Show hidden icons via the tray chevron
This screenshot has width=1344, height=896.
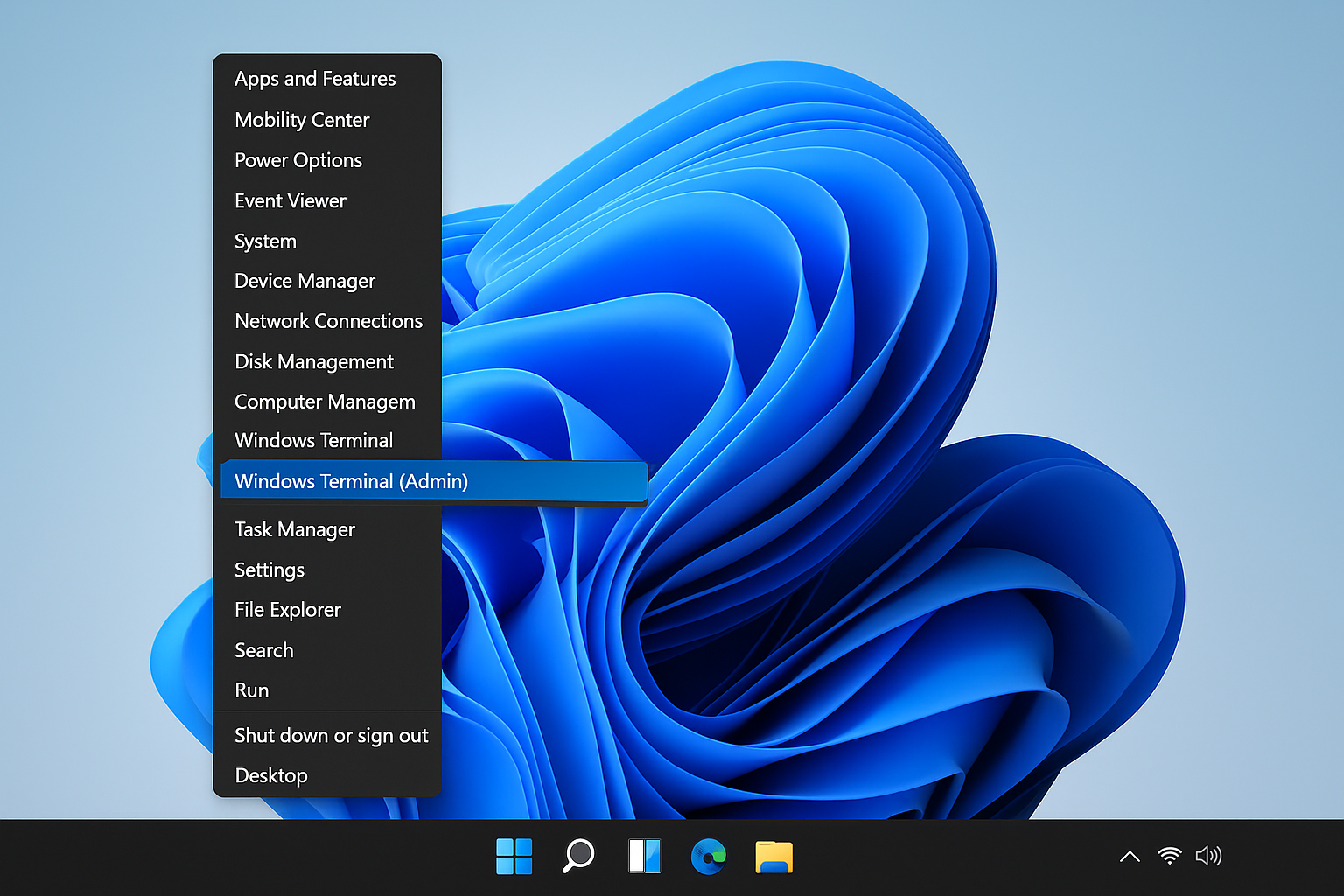(1130, 857)
